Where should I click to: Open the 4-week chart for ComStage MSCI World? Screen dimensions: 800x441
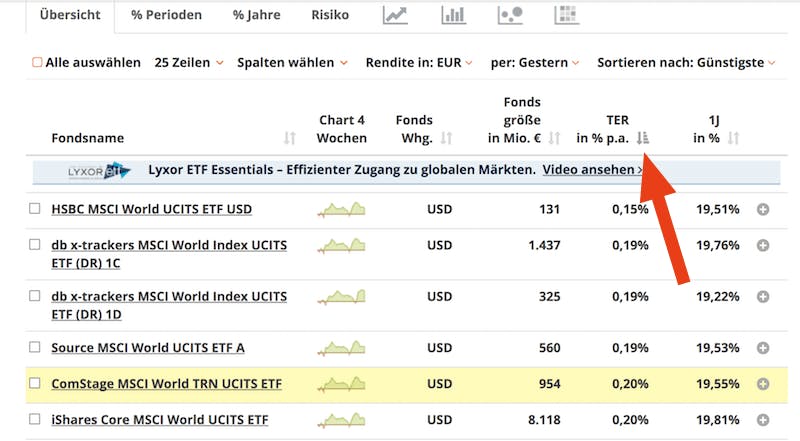tap(341, 384)
